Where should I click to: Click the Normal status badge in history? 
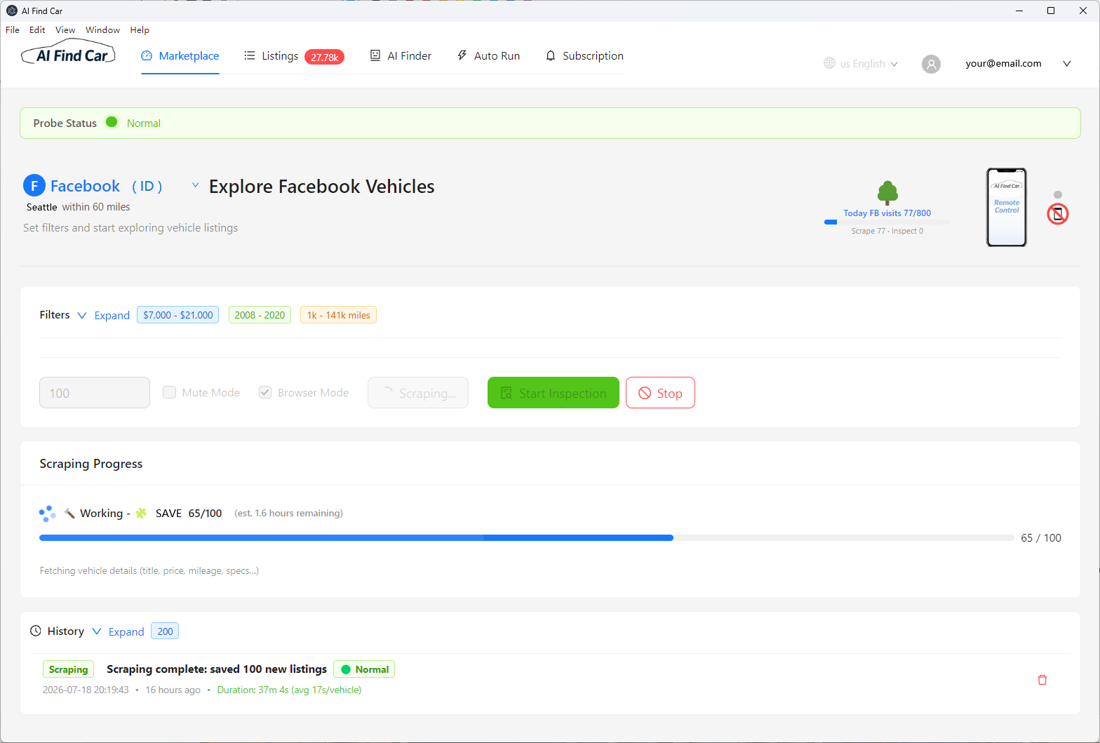(364, 669)
